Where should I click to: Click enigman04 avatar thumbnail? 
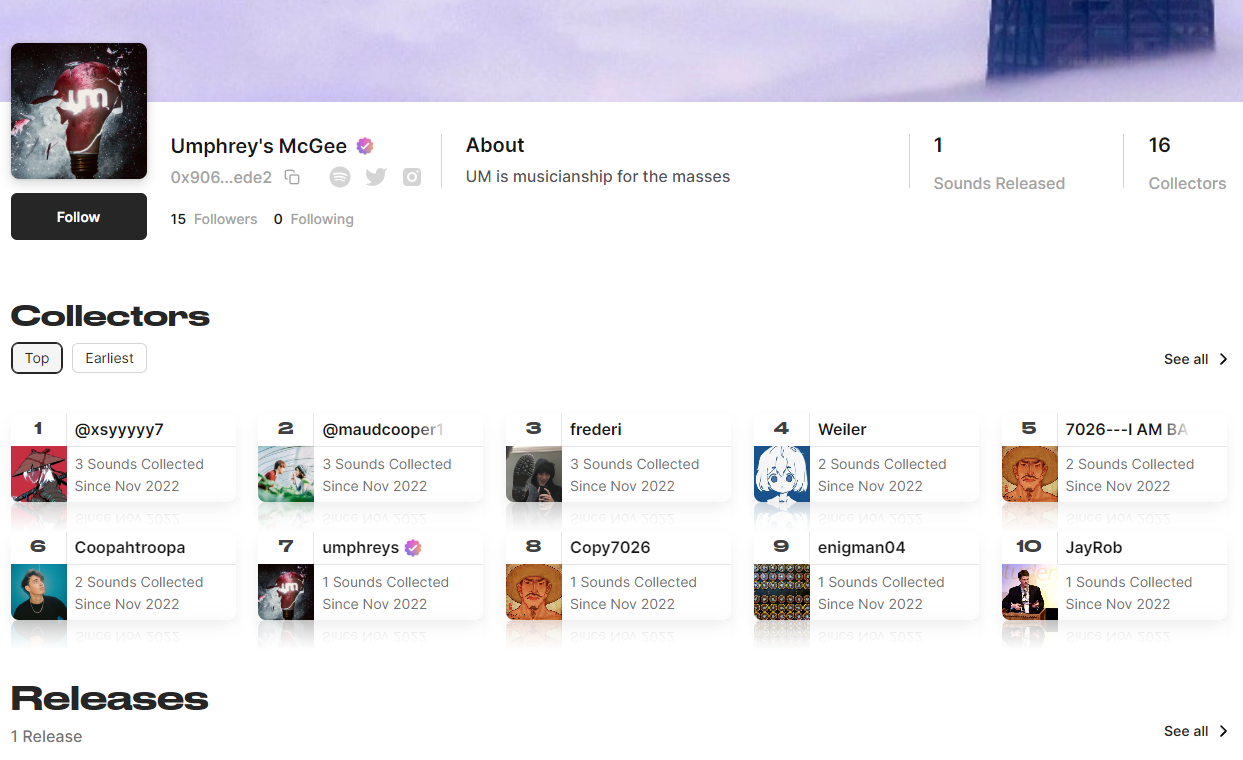pos(782,592)
